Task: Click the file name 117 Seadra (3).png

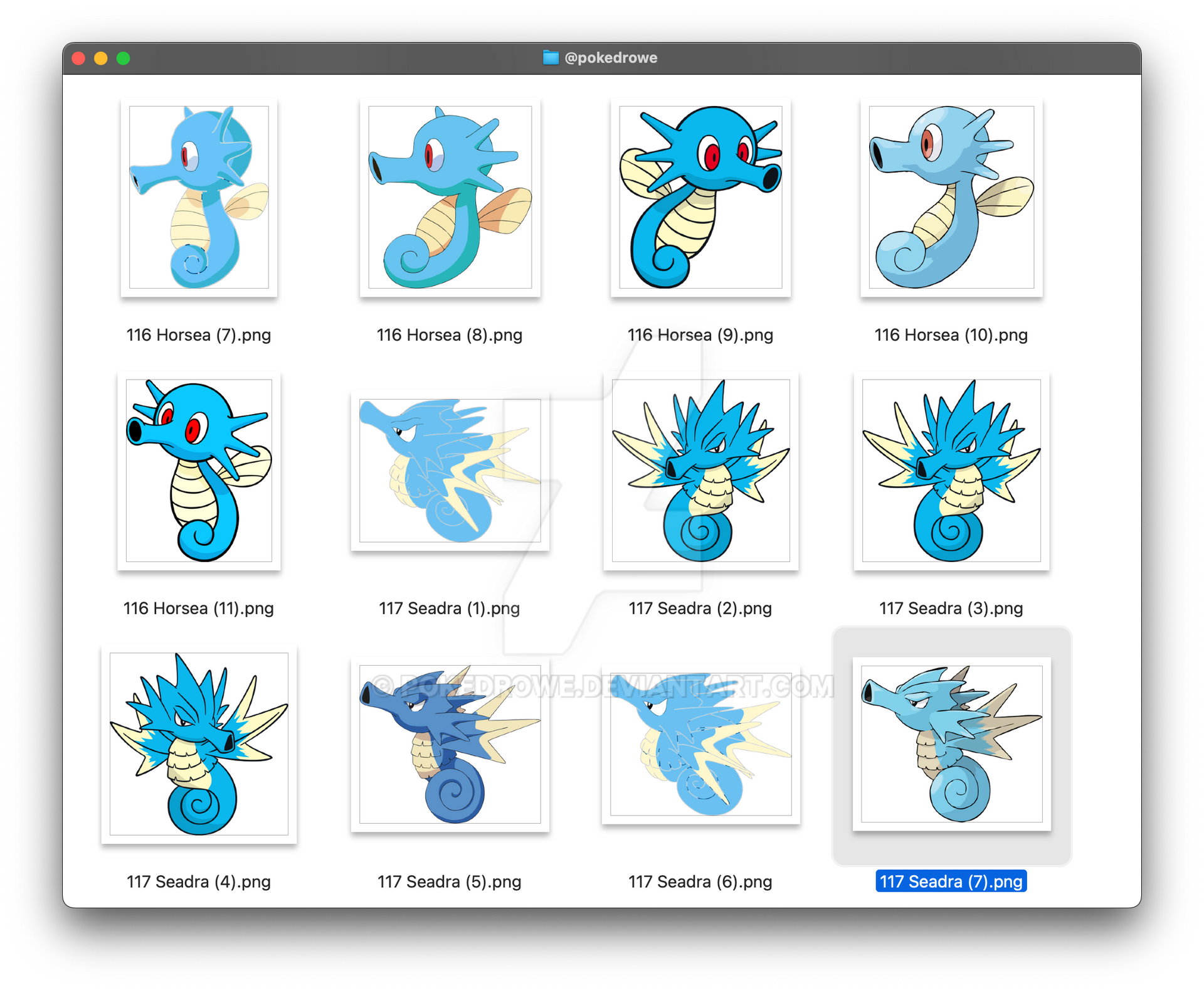Action: [951, 609]
